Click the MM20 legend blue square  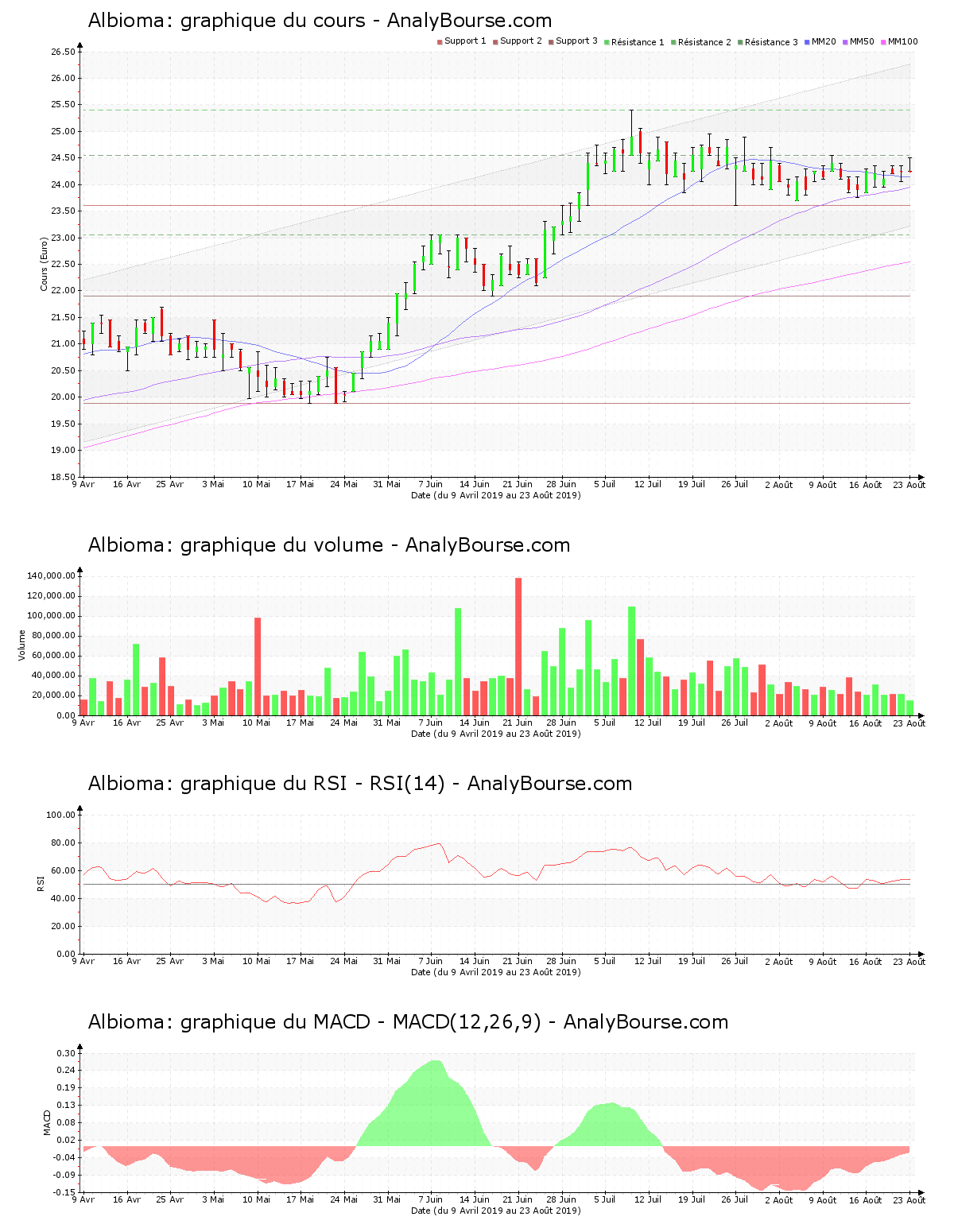807,42
